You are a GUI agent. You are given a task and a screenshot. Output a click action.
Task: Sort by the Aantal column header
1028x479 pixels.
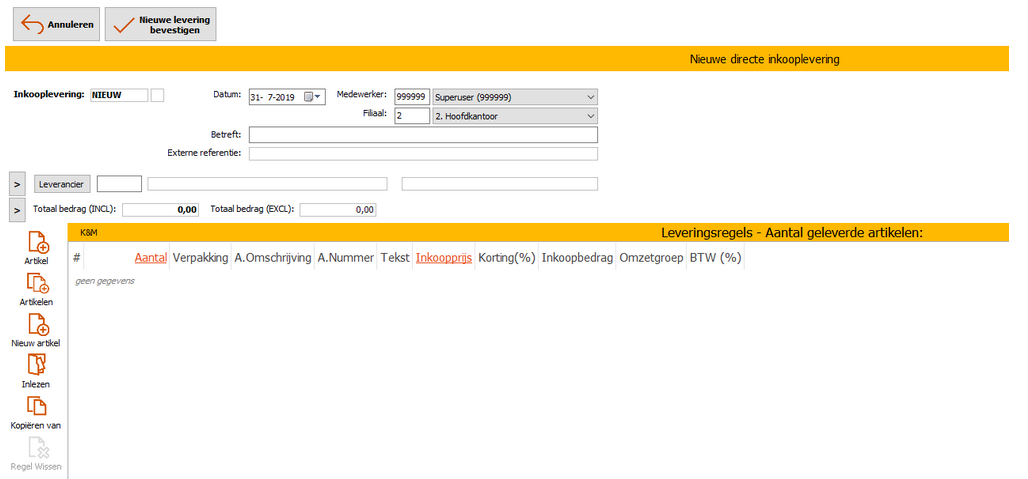150,257
